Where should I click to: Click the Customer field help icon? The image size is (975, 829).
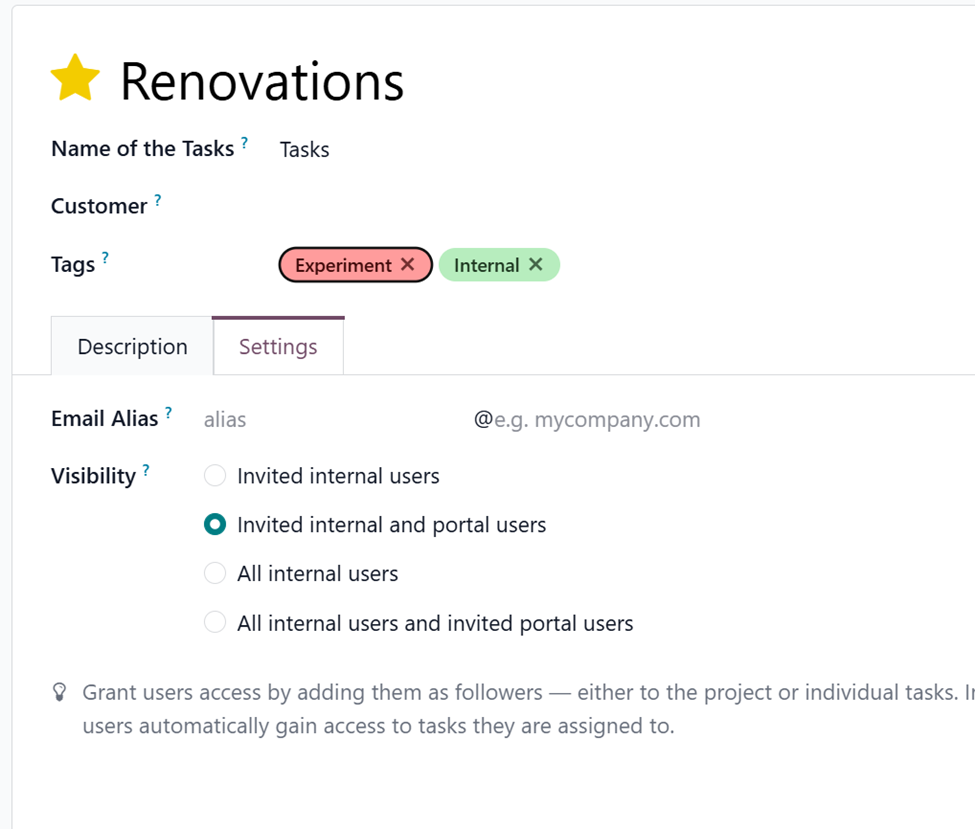pyautogui.click(x=158, y=201)
